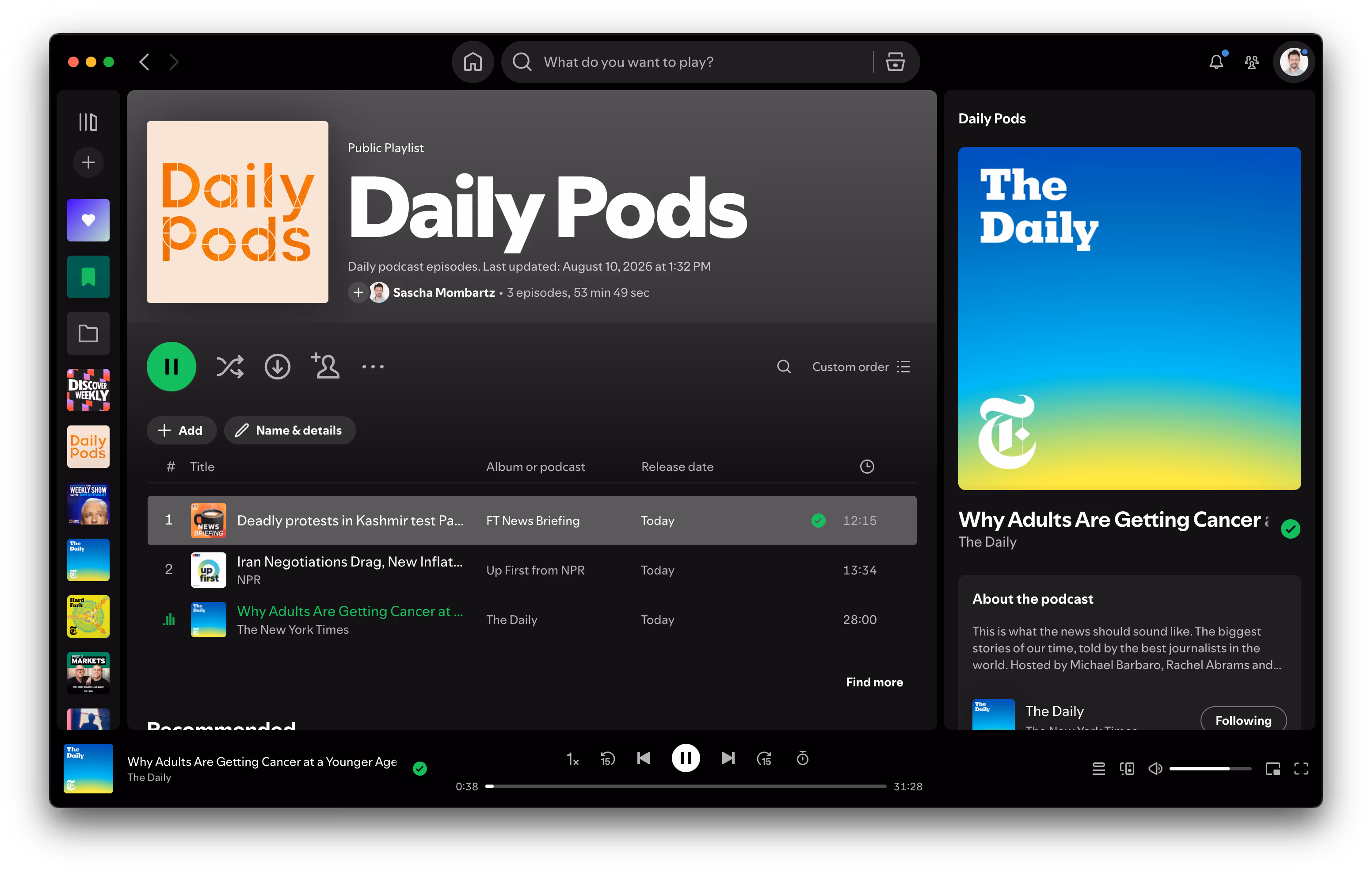
Task: Open the user profile avatar menu
Action: [x=1293, y=61]
